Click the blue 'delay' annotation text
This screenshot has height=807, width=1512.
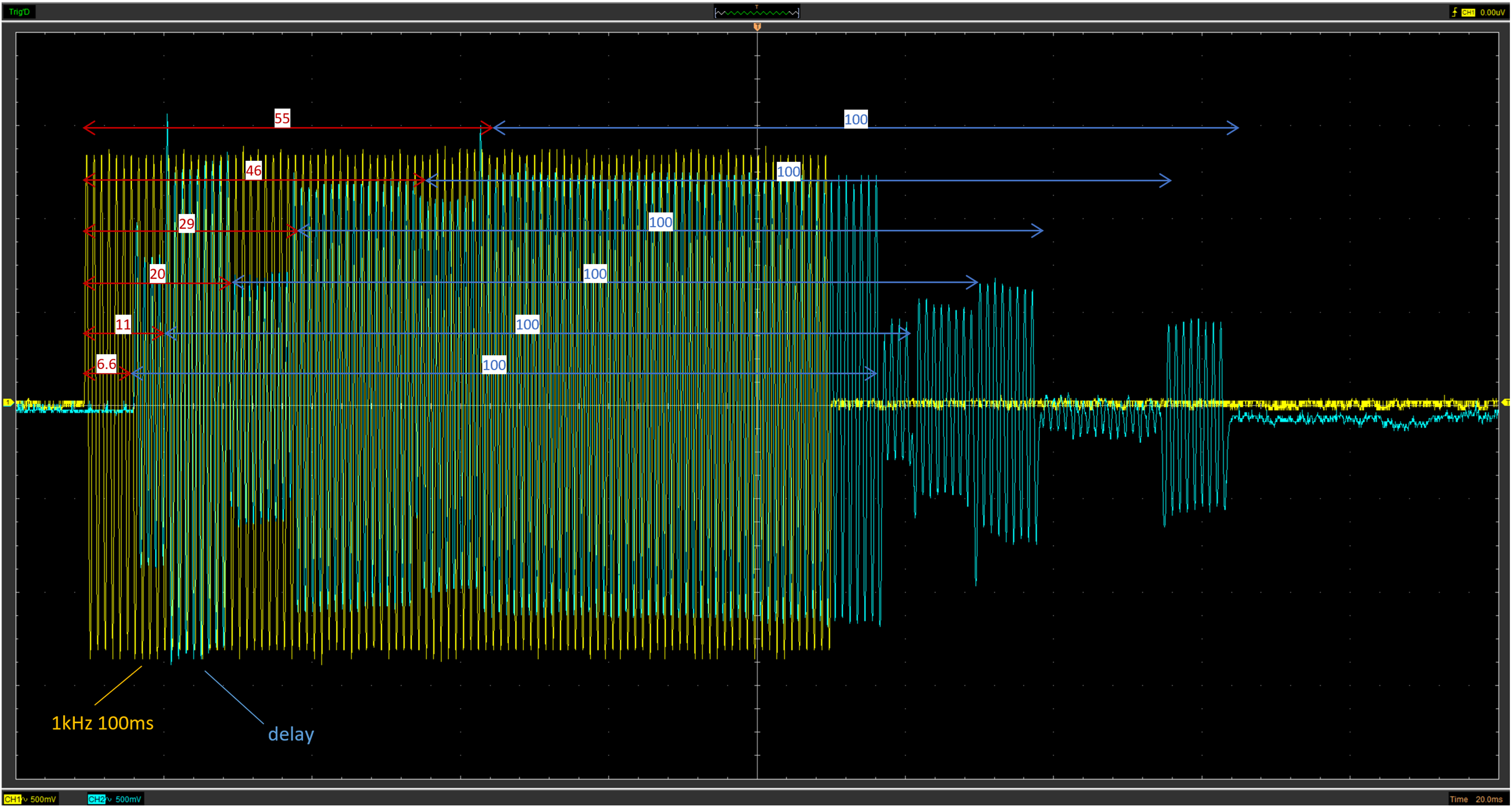[291, 734]
